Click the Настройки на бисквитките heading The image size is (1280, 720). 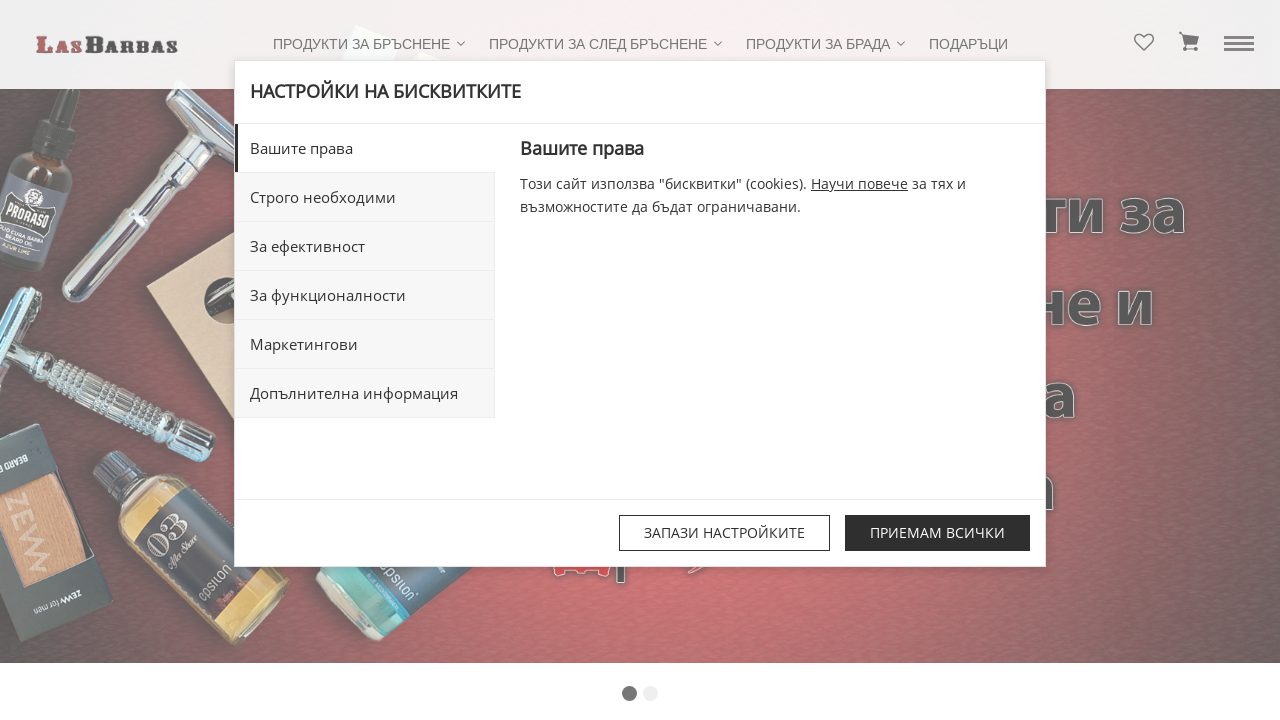pyautogui.click(x=385, y=92)
